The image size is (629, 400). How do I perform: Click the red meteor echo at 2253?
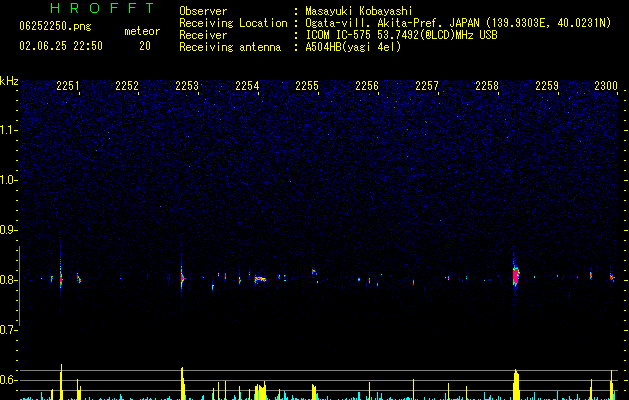182,277
